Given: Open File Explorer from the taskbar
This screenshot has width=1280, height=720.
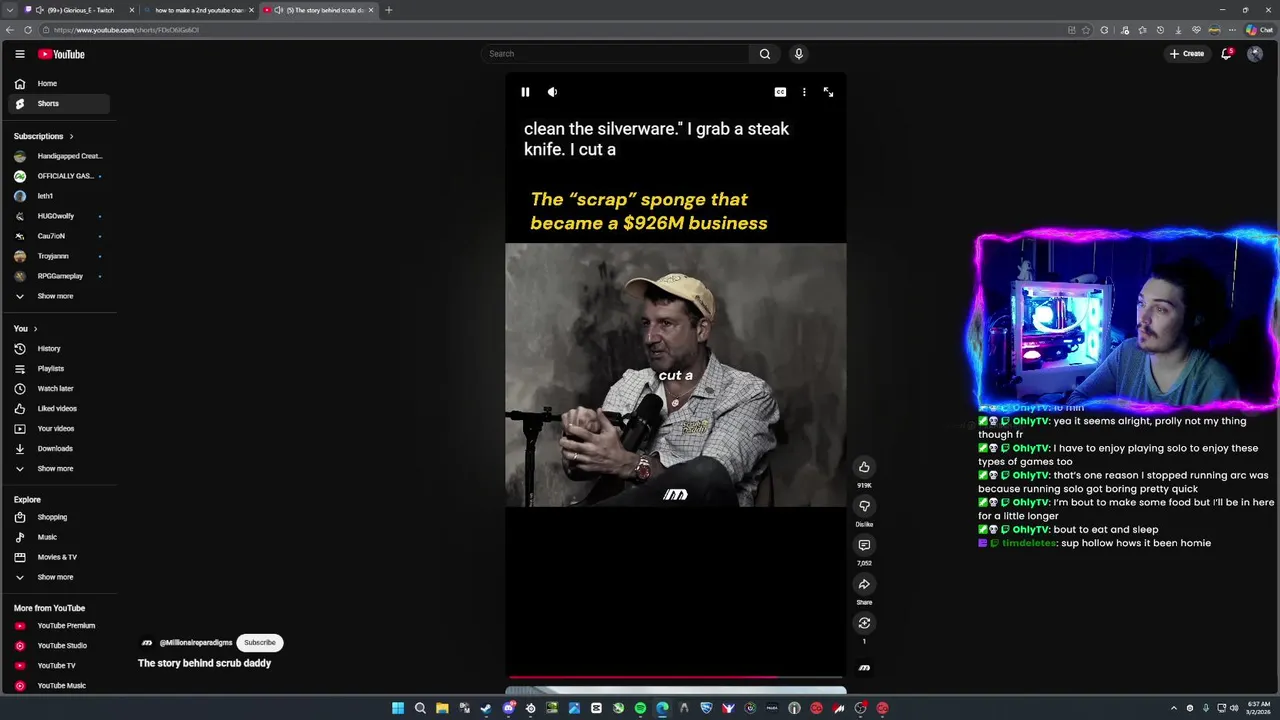Looking at the screenshot, I should (x=442, y=708).
